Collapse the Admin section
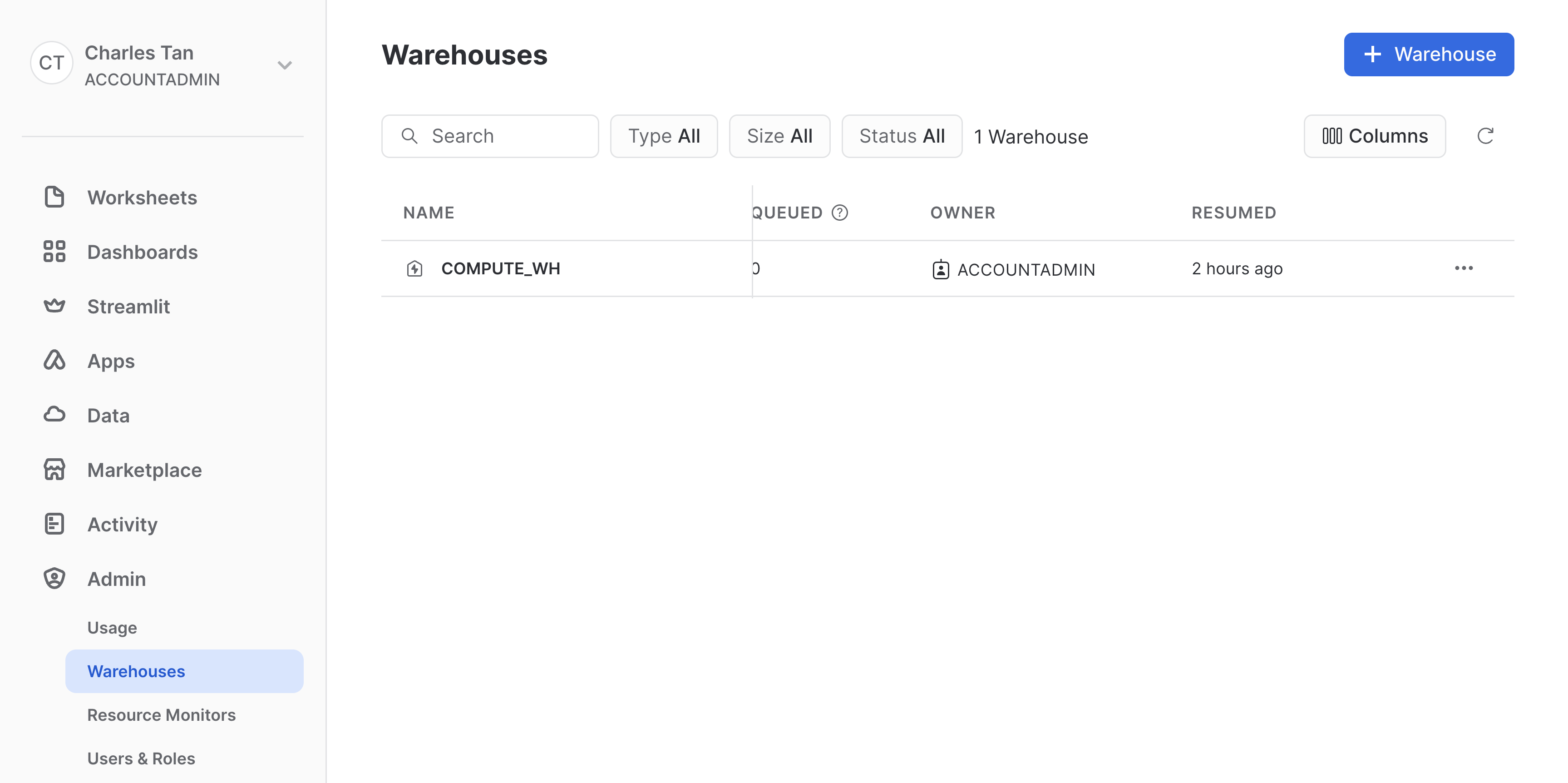Screen dimensions: 1568x783 [x=116, y=579]
